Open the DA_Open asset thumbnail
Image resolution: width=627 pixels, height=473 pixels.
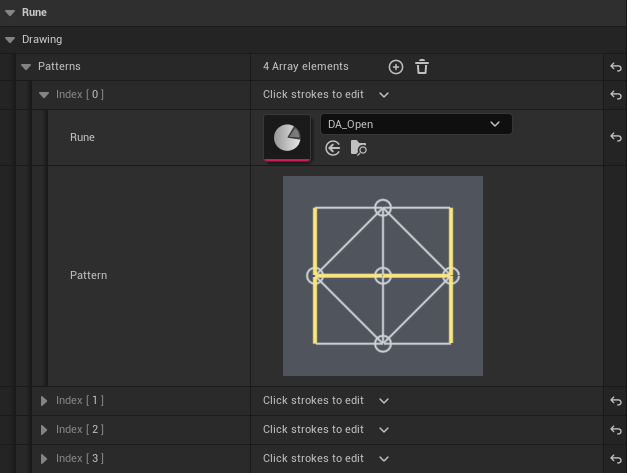pyautogui.click(x=287, y=138)
